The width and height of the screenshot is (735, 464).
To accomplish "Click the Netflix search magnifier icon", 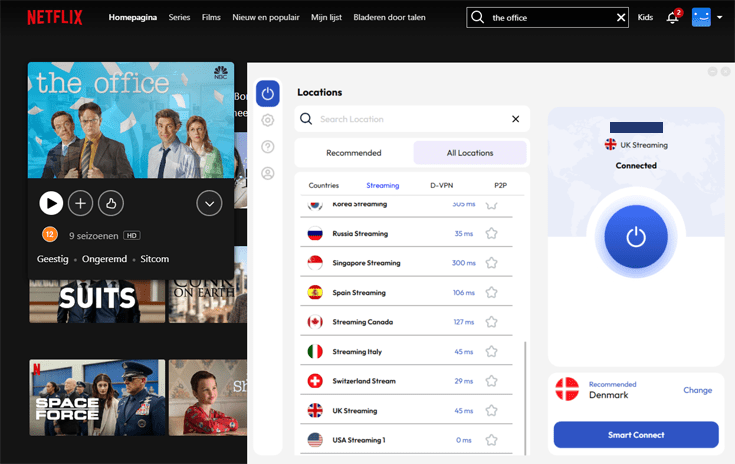I will (x=477, y=17).
